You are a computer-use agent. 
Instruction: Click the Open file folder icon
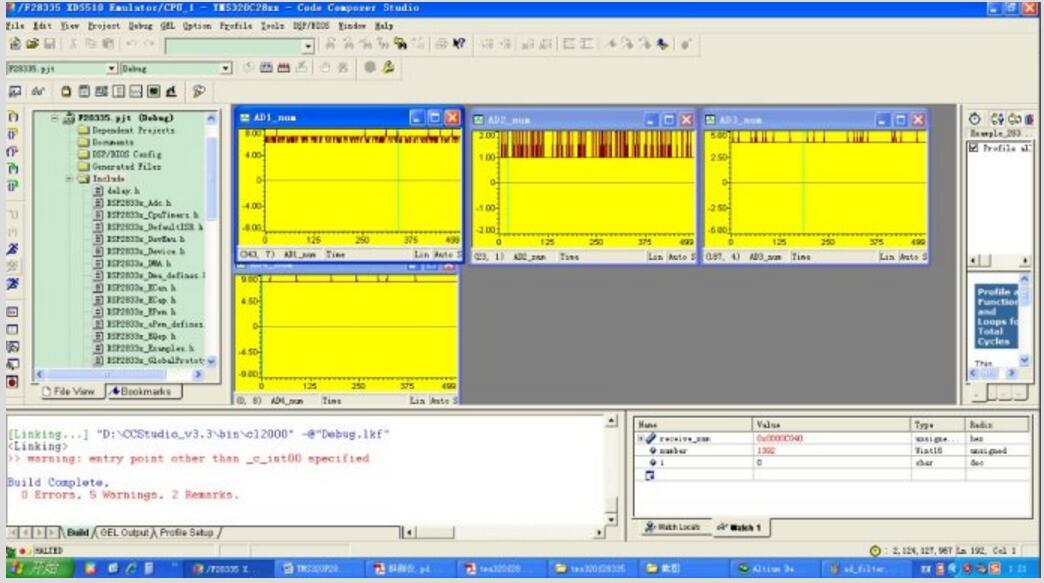[32, 44]
